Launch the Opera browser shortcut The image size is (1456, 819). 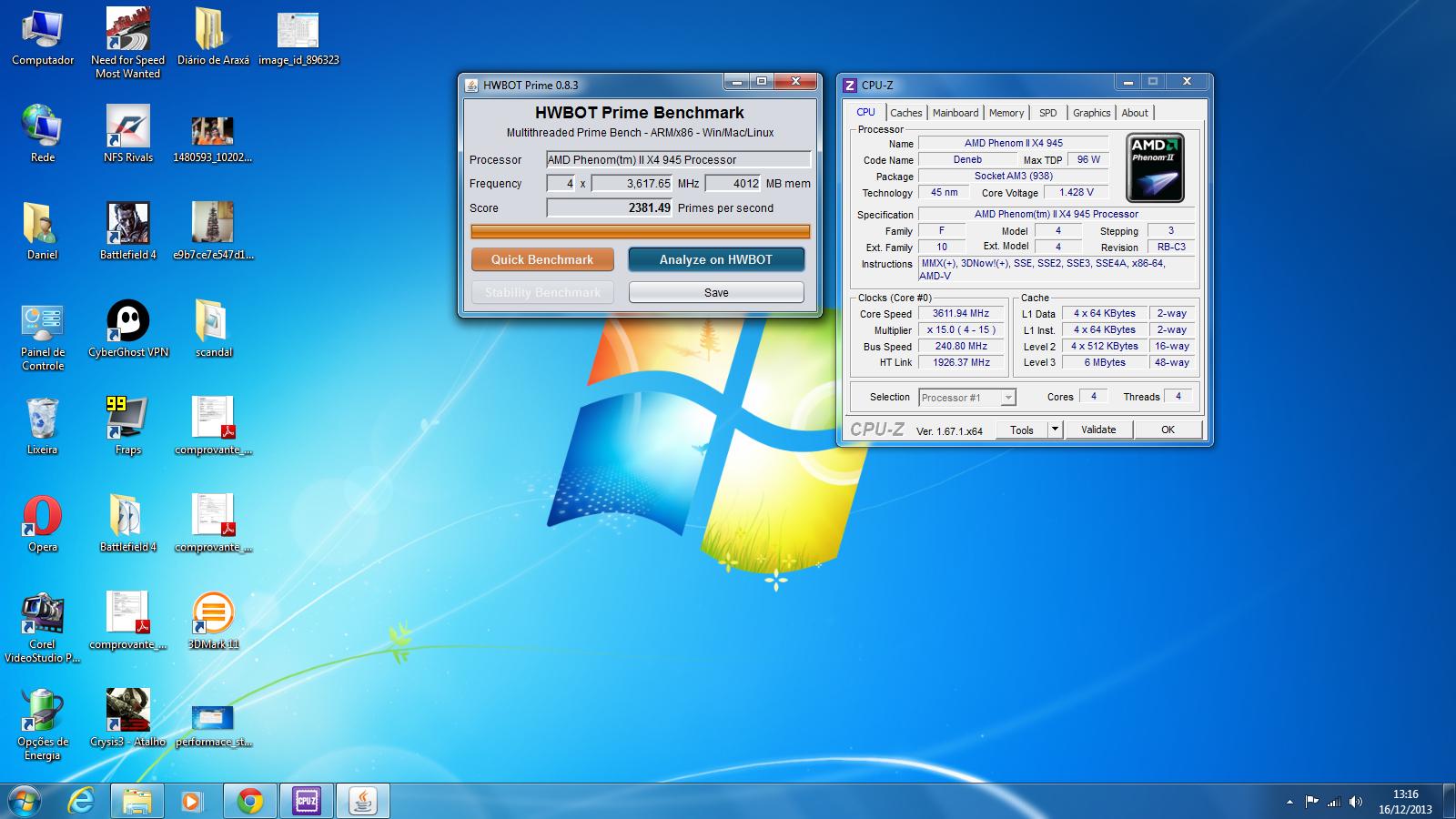click(x=42, y=523)
